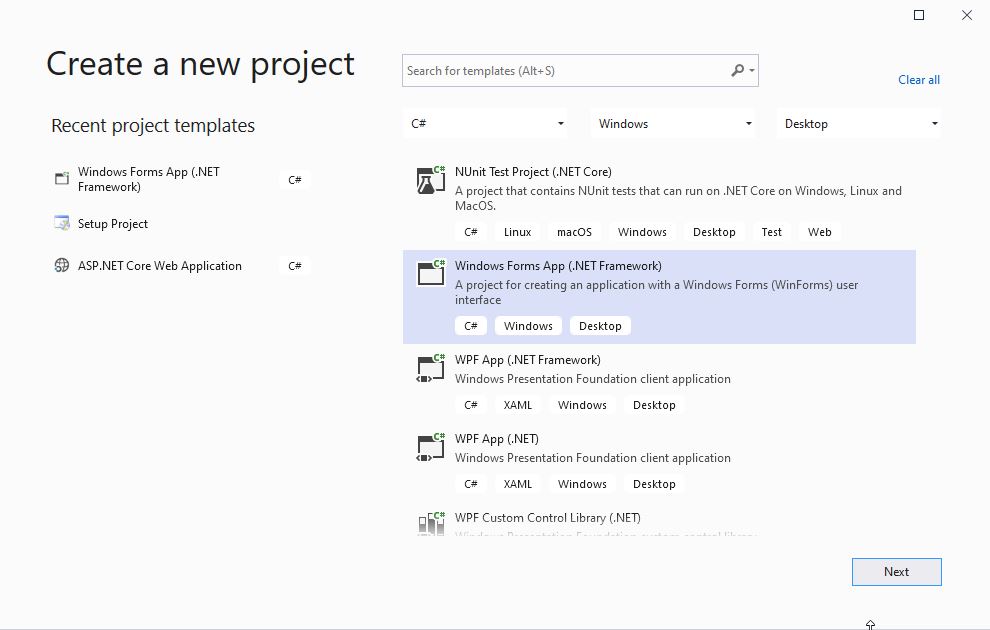
Task: Click the Windows tag under Windows Forms App
Action: click(528, 326)
